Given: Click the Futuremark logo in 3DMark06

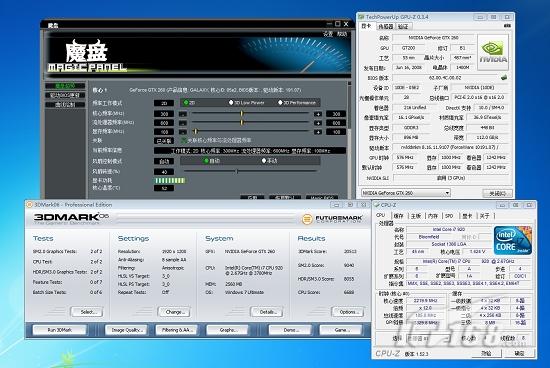Looking at the screenshot, I should (332, 219).
